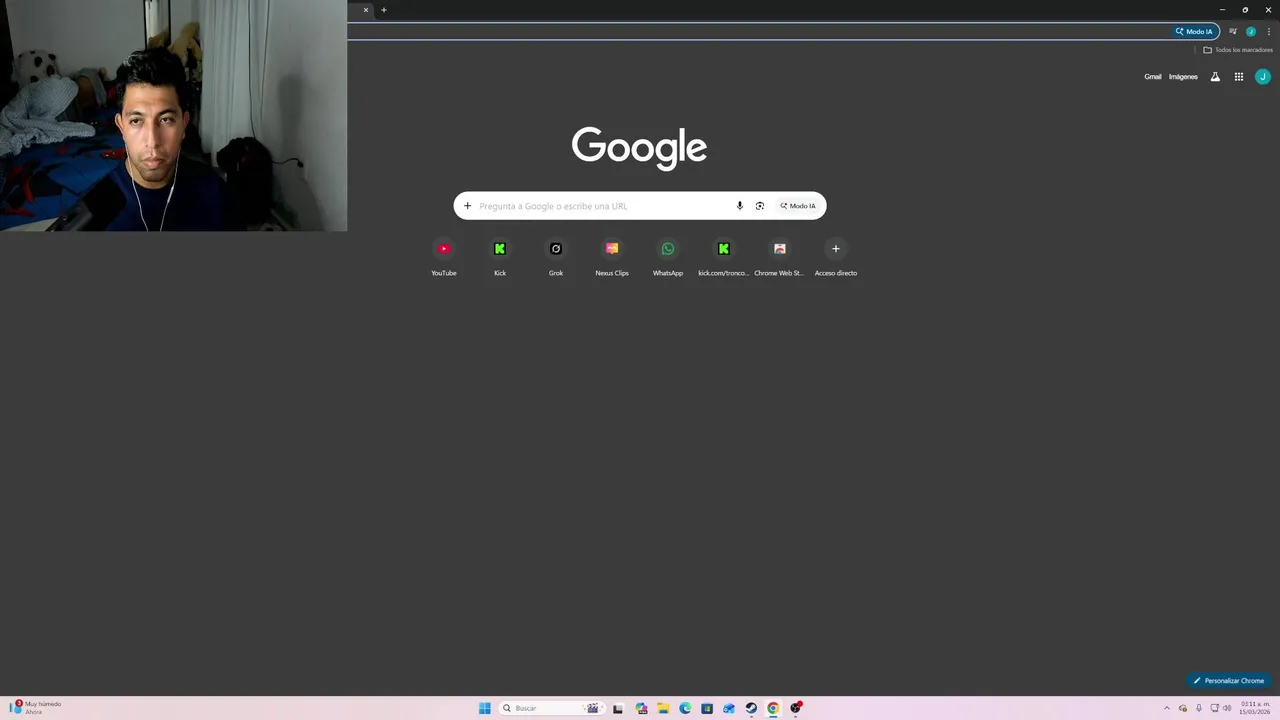Click the microphone tray icon
This screenshot has width=1280, height=720.
click(x=1199, y=708)
